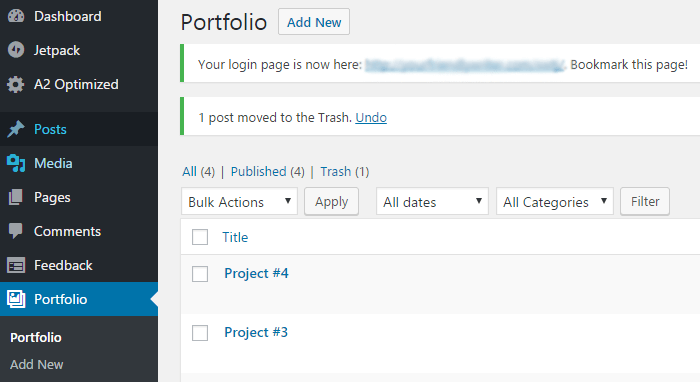Screen dimensions: 700x382
Task: Open Media library icon
Action: (x=16, y=163)
